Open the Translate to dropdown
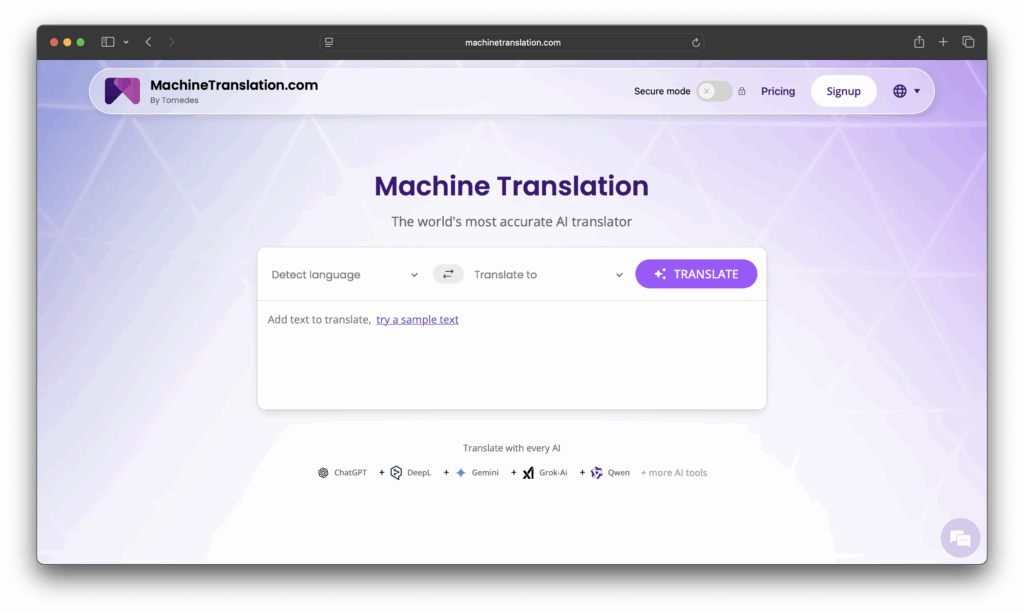Viewport: 1024px width, 613px height. coord(548,275)
